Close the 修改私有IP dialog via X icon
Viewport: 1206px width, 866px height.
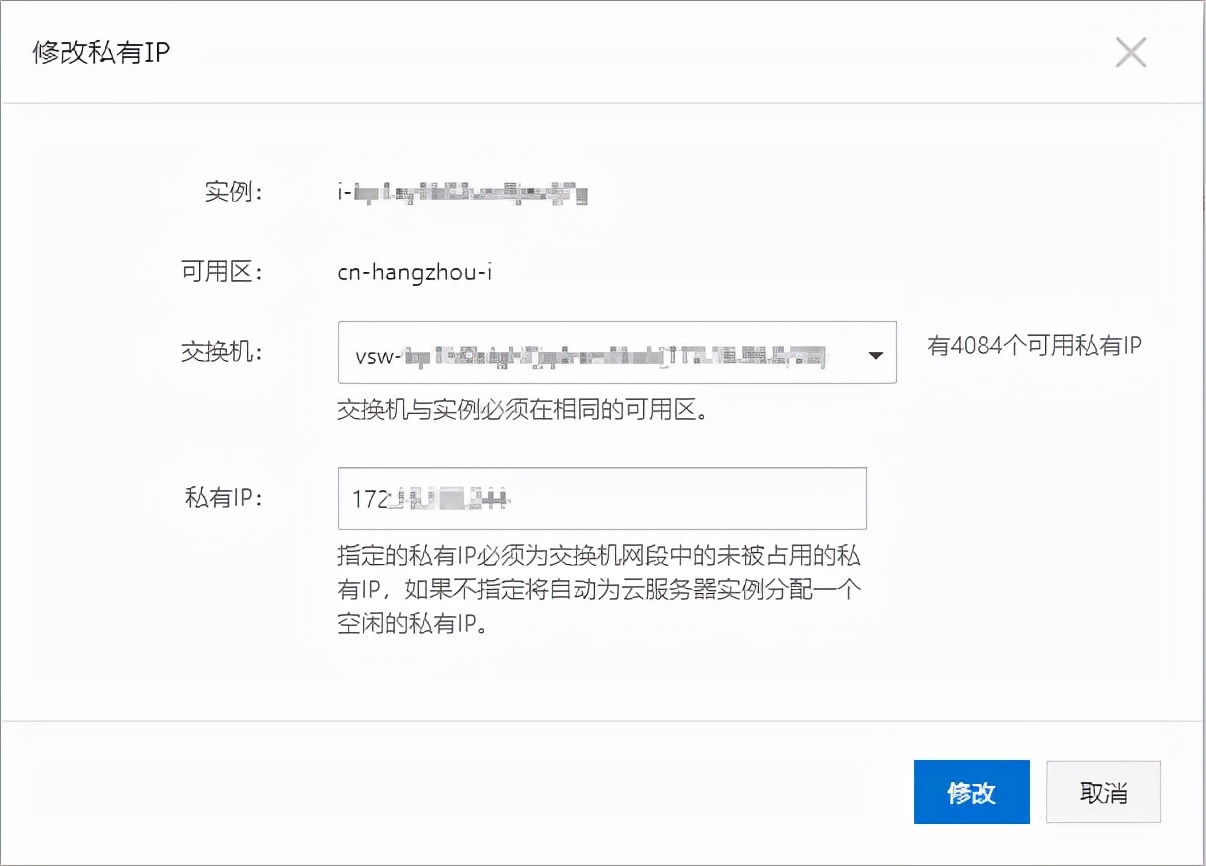[1131, 53]
